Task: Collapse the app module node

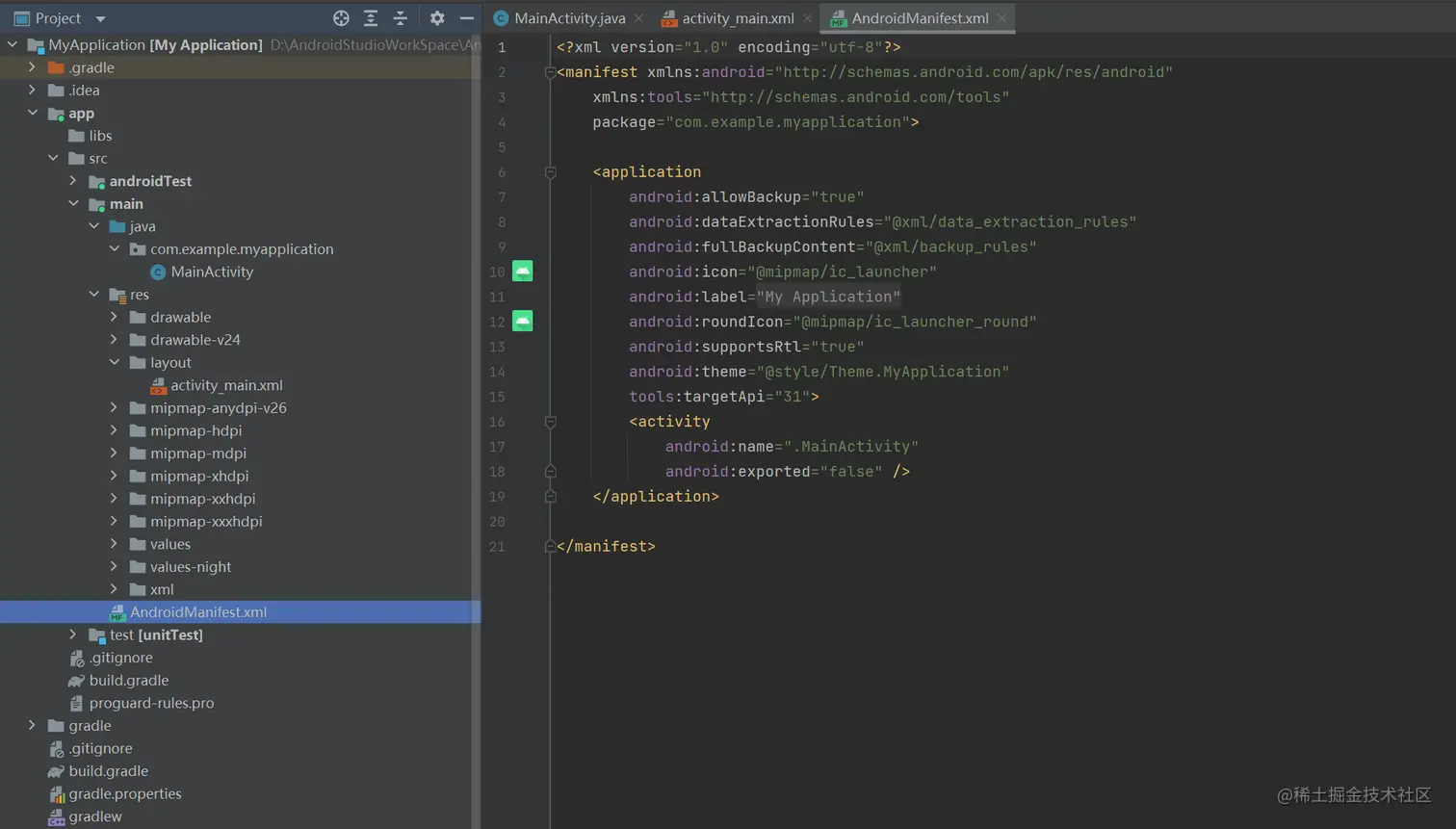Action: click(33, 113)
